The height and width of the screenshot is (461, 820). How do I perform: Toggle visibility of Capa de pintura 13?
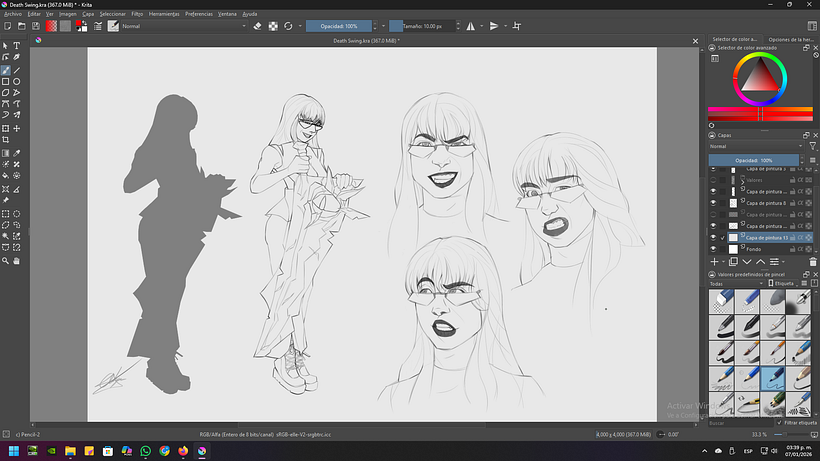point(714,238)
